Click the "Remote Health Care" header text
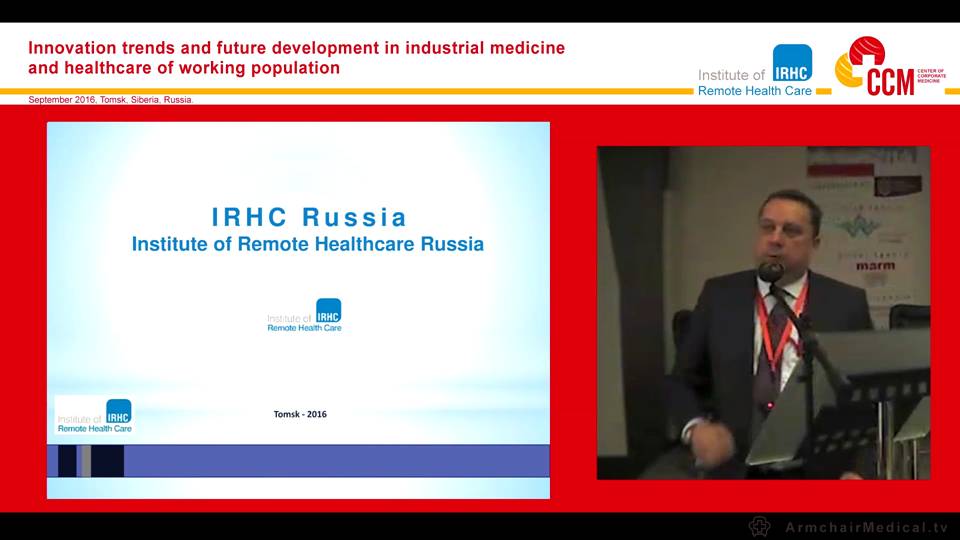 pos(755,91)
